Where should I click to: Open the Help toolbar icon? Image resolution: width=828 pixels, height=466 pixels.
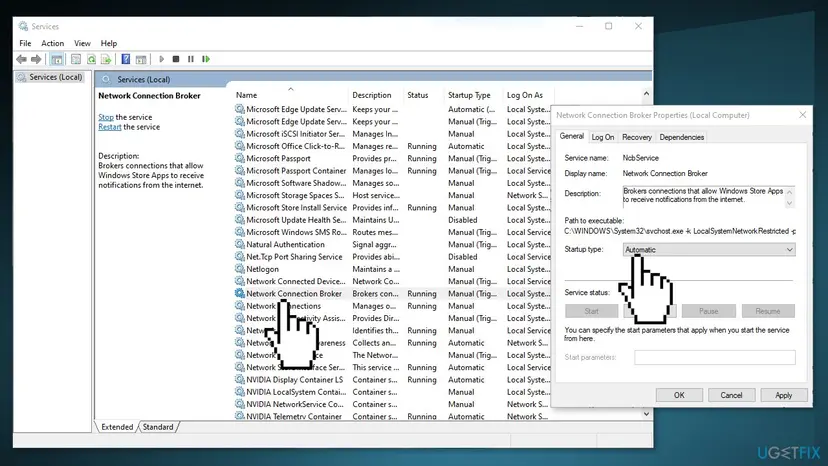(126, 59)
